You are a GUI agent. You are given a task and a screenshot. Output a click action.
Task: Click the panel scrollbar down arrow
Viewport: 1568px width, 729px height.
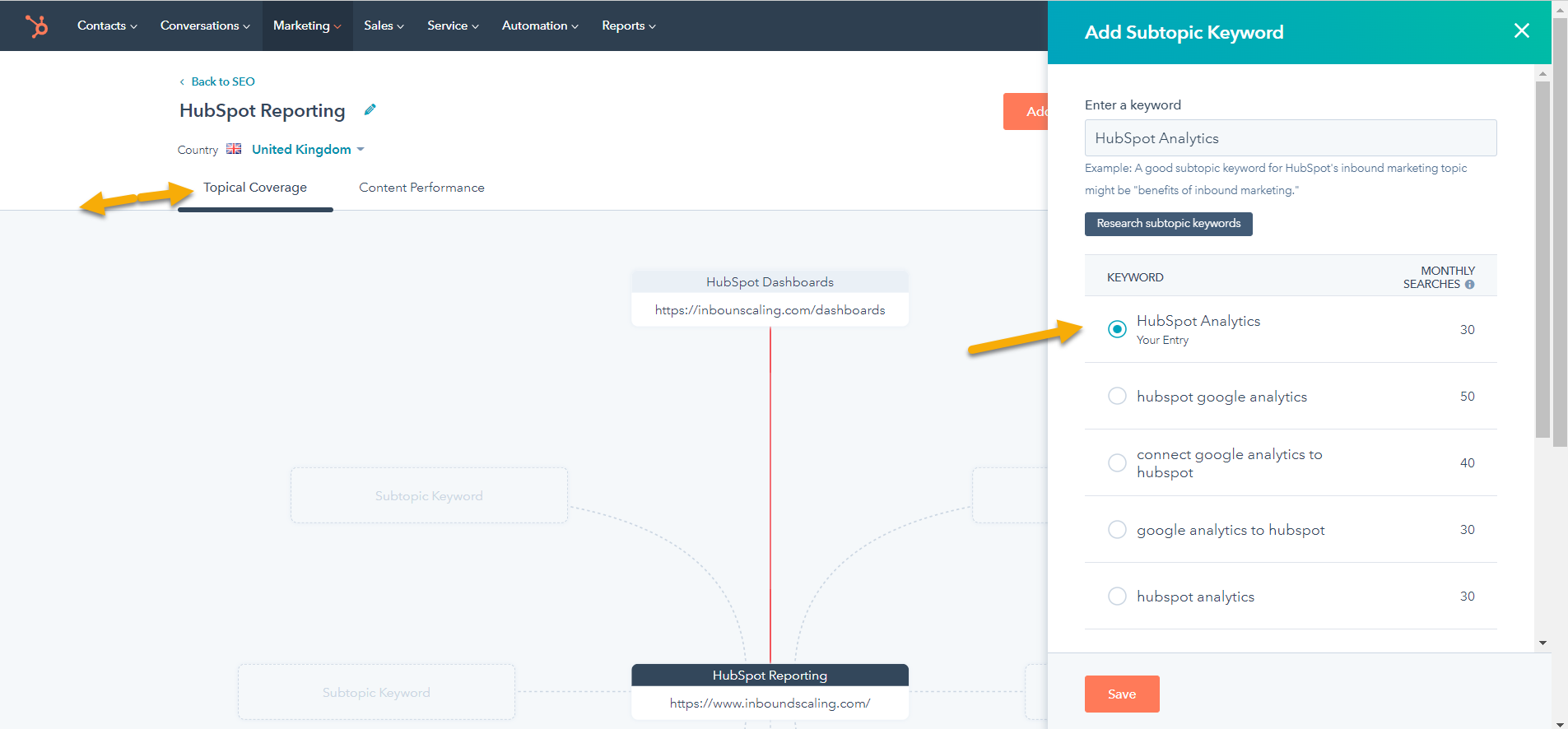click(1542, 643)
